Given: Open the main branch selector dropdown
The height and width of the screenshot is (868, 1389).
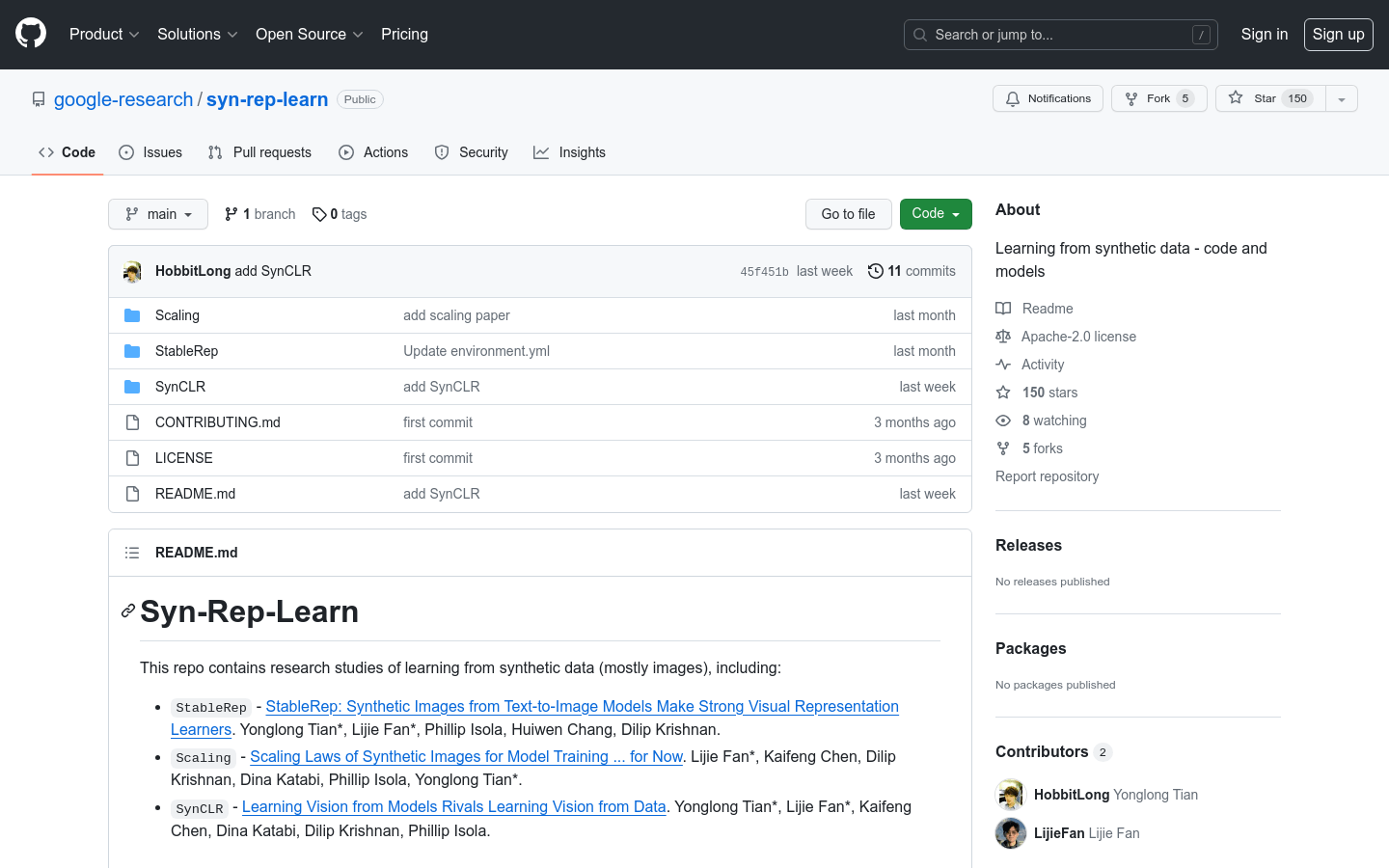Looking at the screenshot, I should 158,214.
